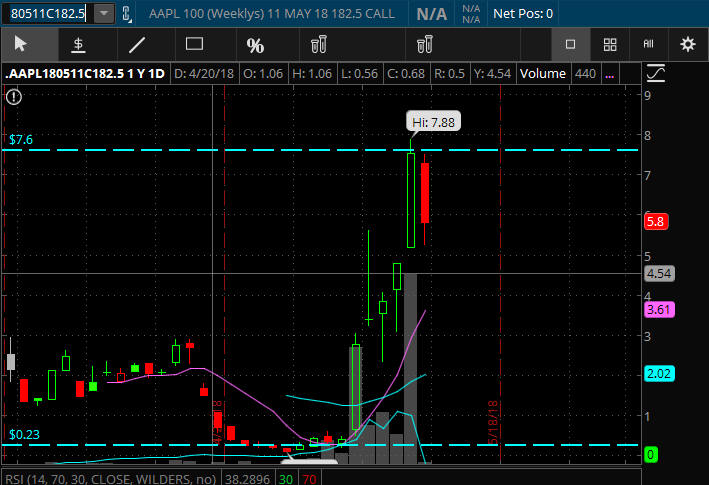
Task: Click the All layout tab
Action: [648, 44]
